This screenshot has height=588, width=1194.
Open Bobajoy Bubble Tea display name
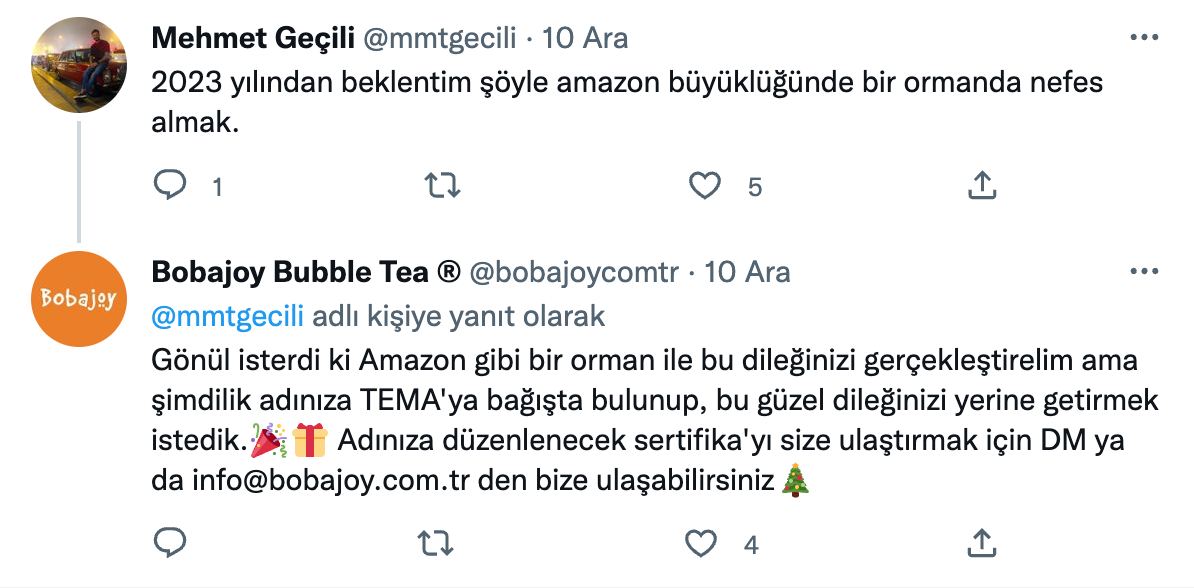pyautogui.click(x=305, y=272)
